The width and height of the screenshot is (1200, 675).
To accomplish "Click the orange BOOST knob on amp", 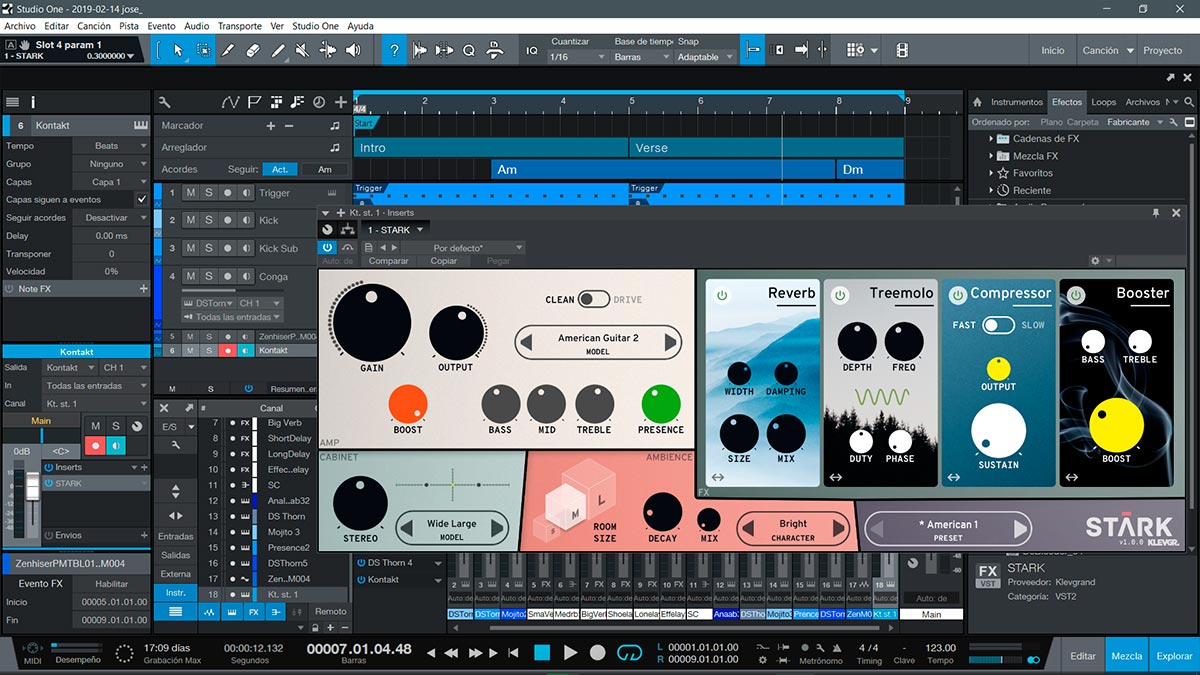I will pos(408,403).
